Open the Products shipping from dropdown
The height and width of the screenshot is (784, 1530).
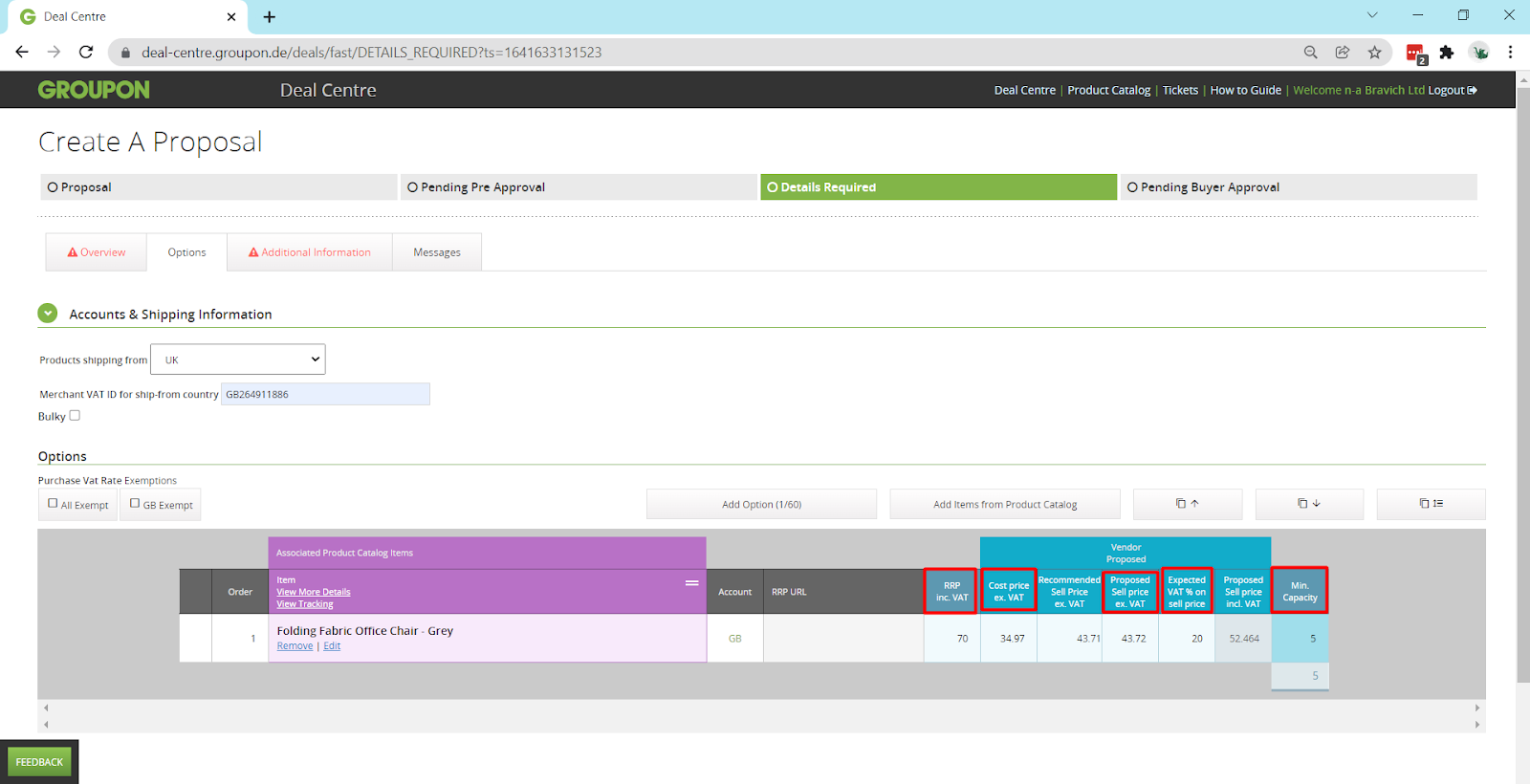click(x=238, y=359)
